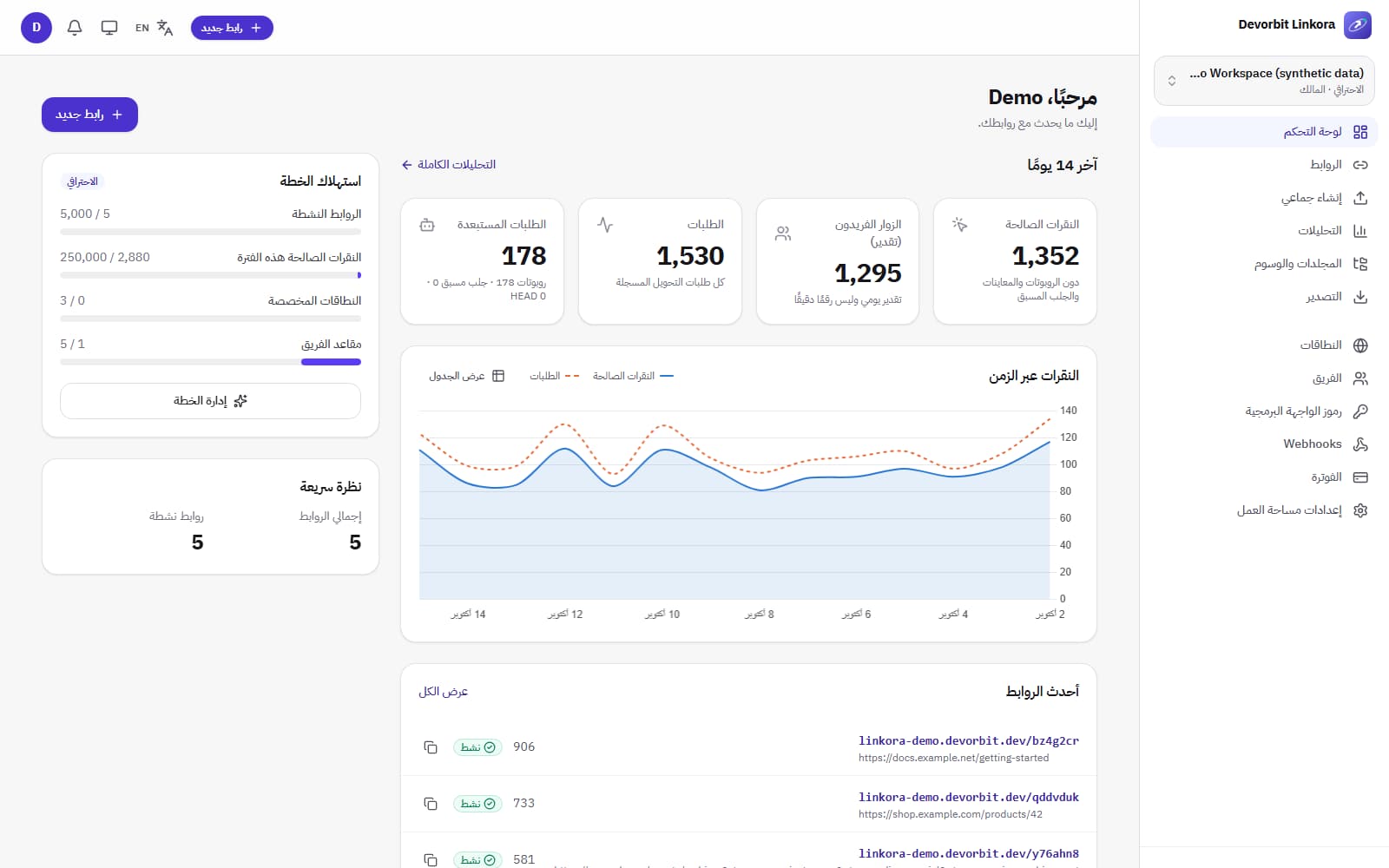
Task: Open the التحليلات الكاملة link
Action: [x=449, y=165]
